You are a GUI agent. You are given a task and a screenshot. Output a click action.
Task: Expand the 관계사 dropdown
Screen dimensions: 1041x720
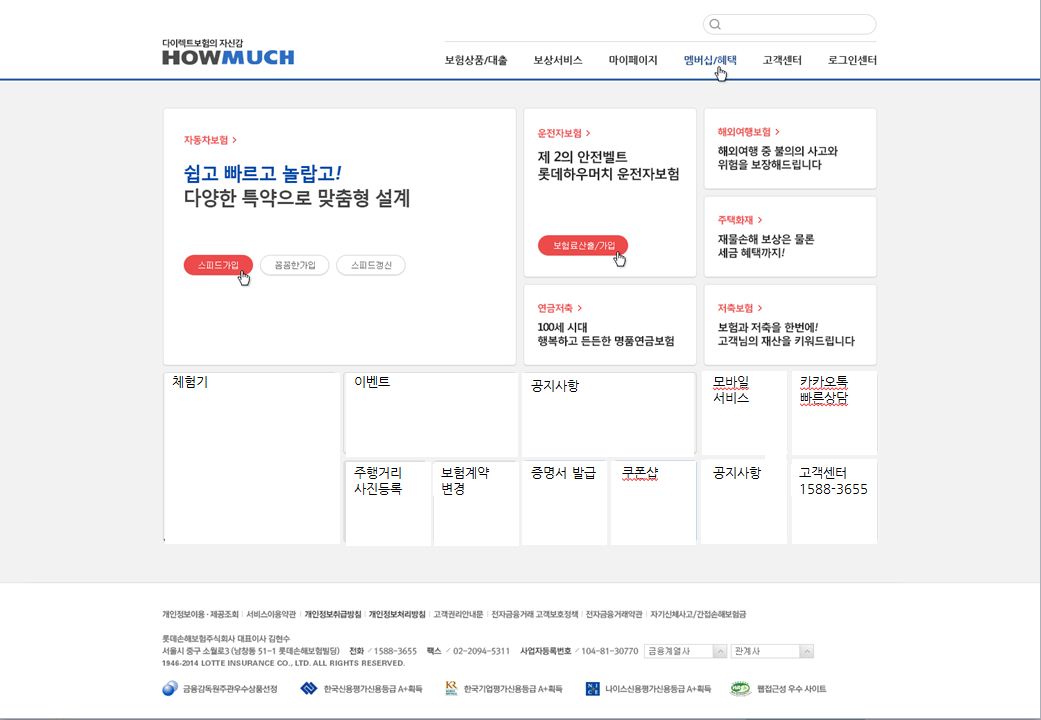(x=772, y=652)
